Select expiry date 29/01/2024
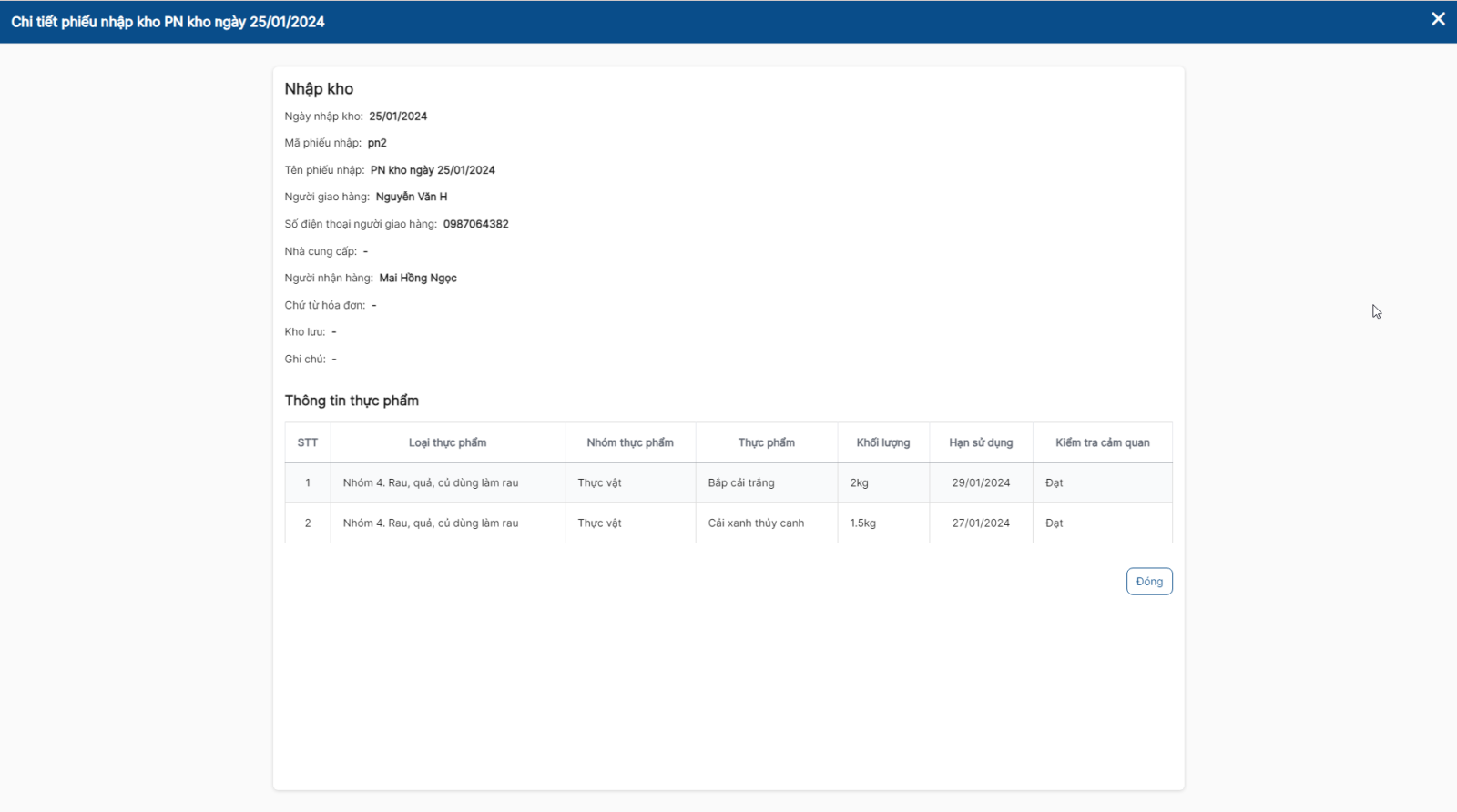 tap(981, 483)
